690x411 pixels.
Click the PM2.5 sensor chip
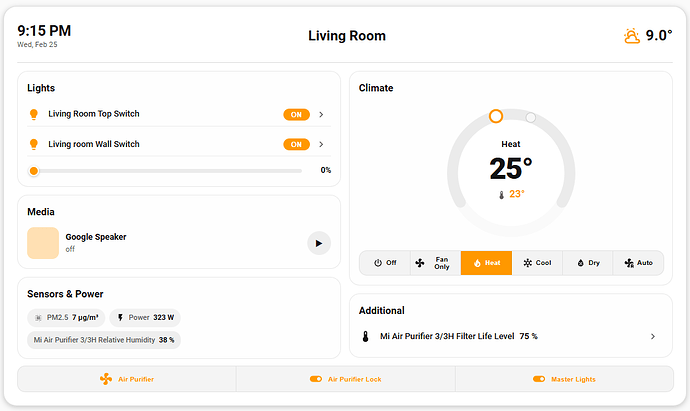coord(66,317)
